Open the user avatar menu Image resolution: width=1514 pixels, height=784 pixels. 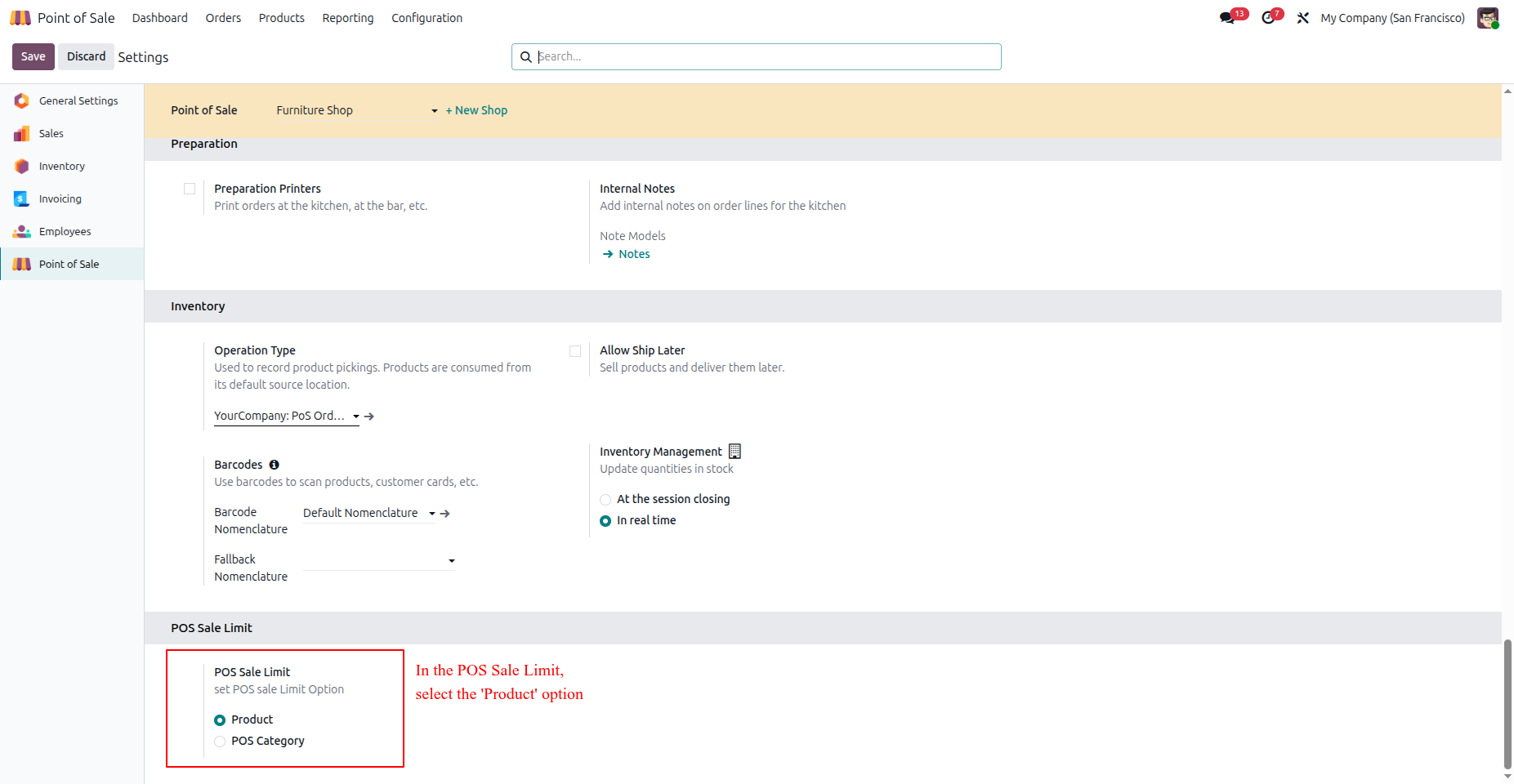[x=1488, y=18]
